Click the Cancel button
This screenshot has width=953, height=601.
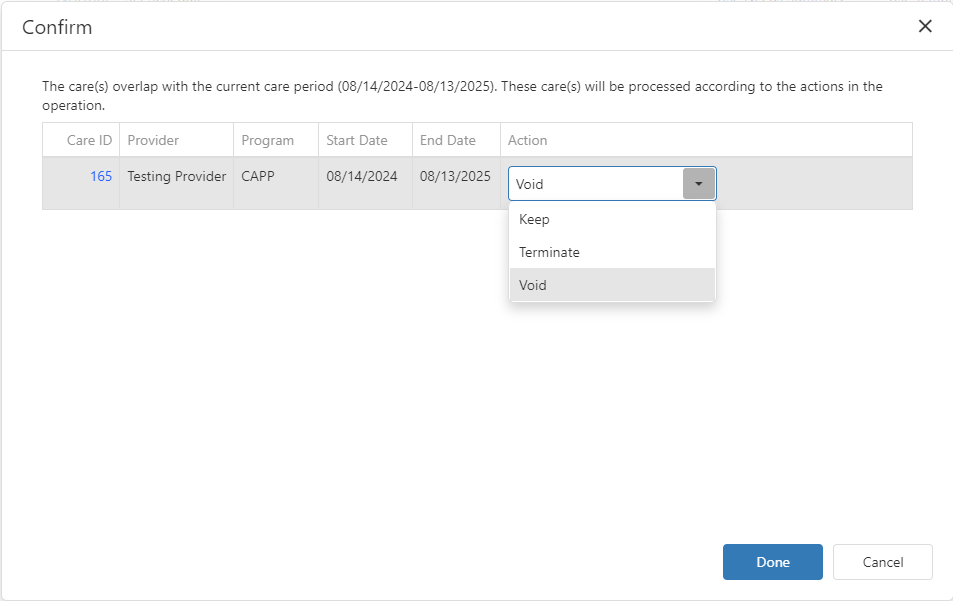point(882,562)
